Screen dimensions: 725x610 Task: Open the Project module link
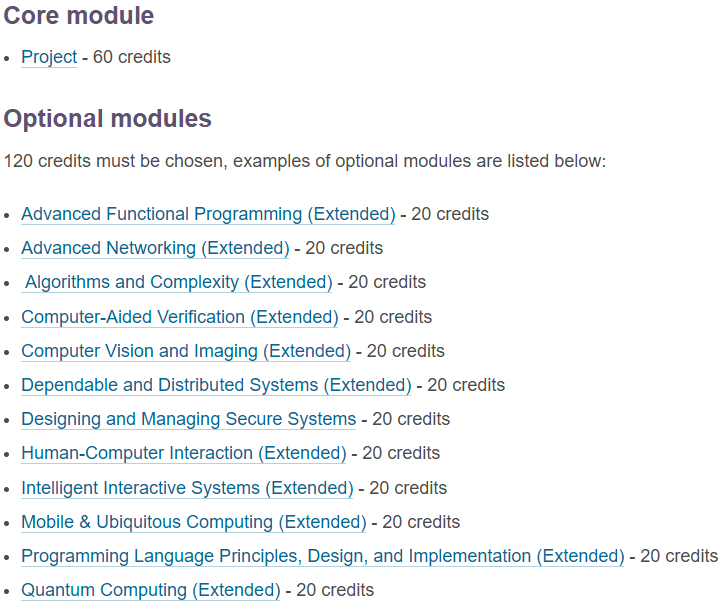[x=49, y=57]
